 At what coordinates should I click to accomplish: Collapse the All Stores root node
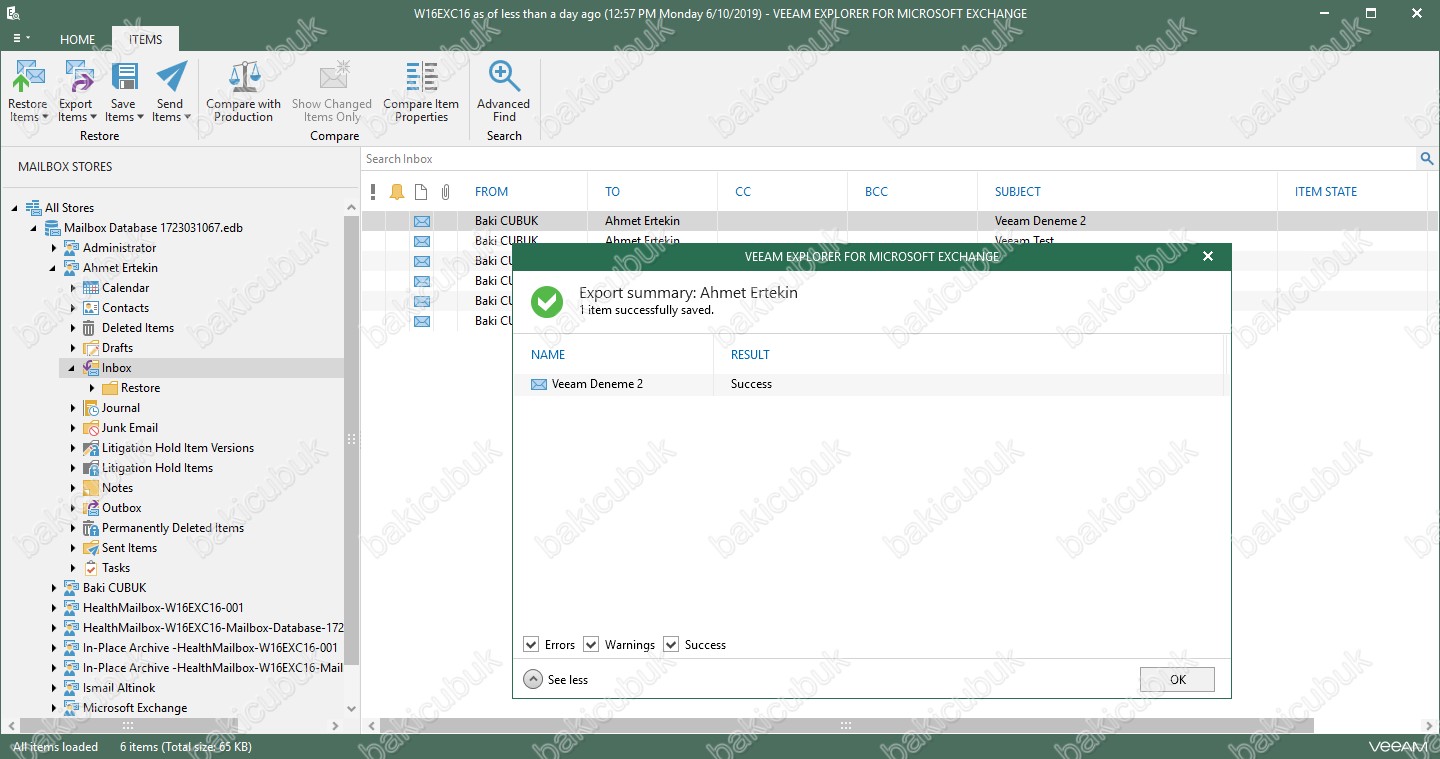coord(16,208)
